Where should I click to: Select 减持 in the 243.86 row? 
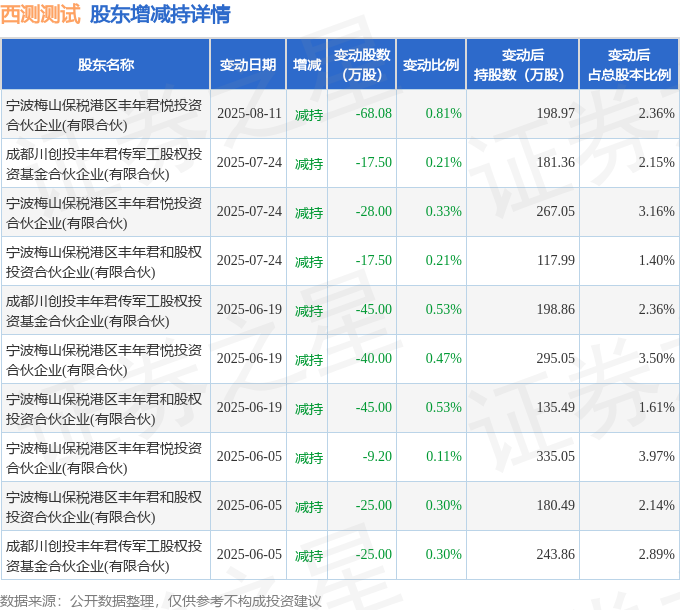309,556
